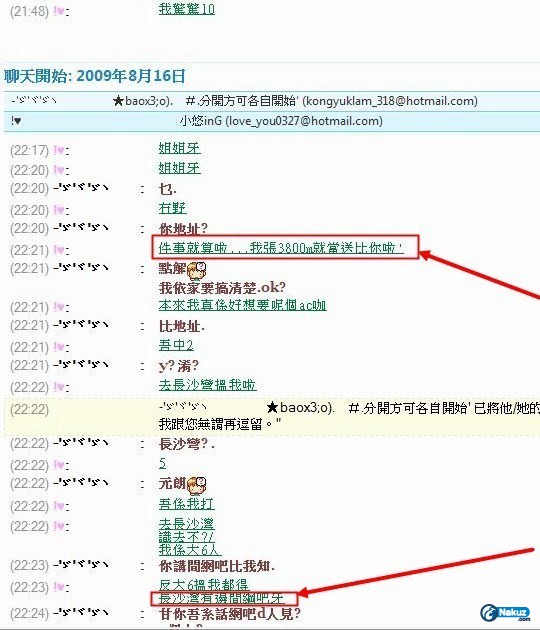Click the star icon before baox3;o) in header
This screenshot has width=540, height=630.
click(x=118, y=101)
